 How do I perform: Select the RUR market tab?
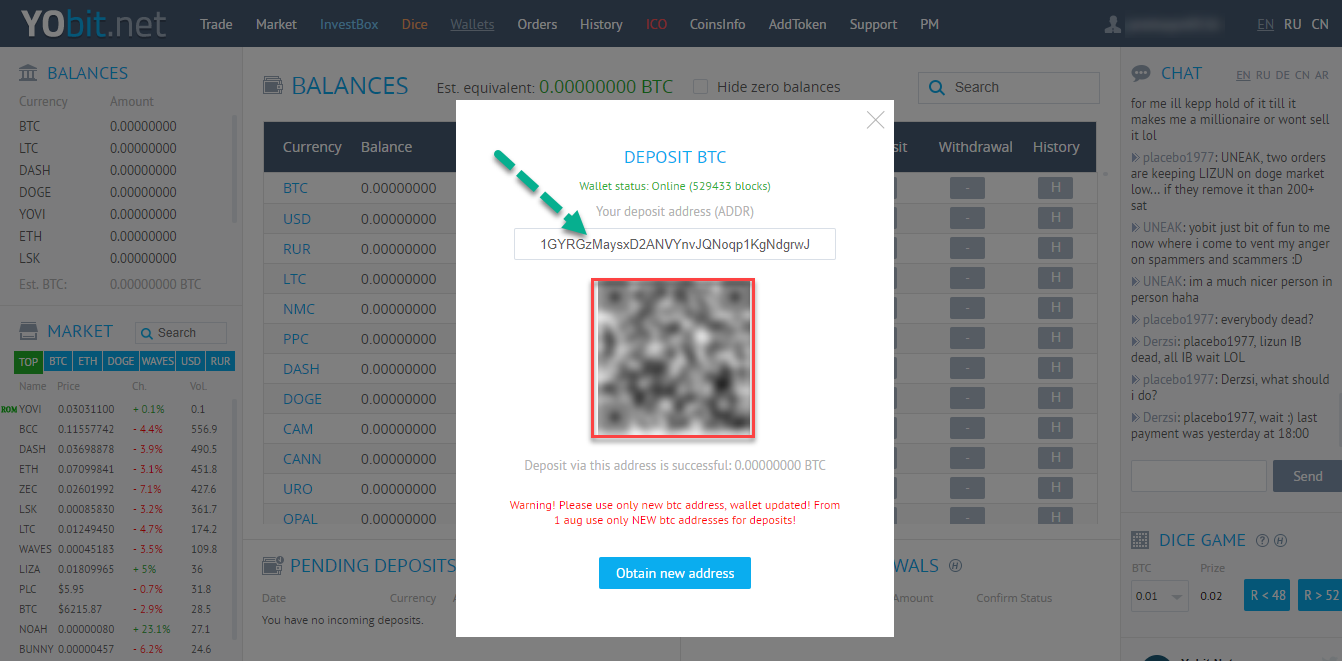coord(220,361)
